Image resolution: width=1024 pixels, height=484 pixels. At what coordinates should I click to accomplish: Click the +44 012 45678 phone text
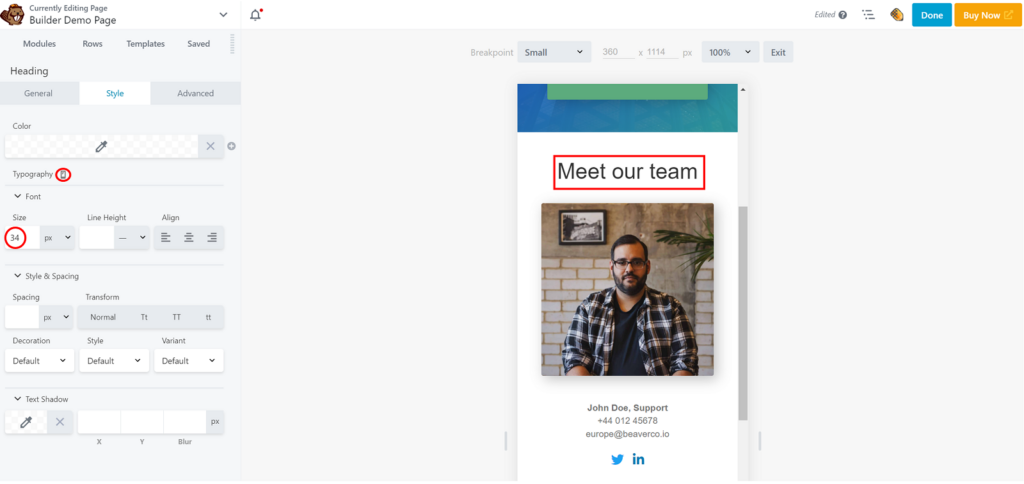[627, 421]
